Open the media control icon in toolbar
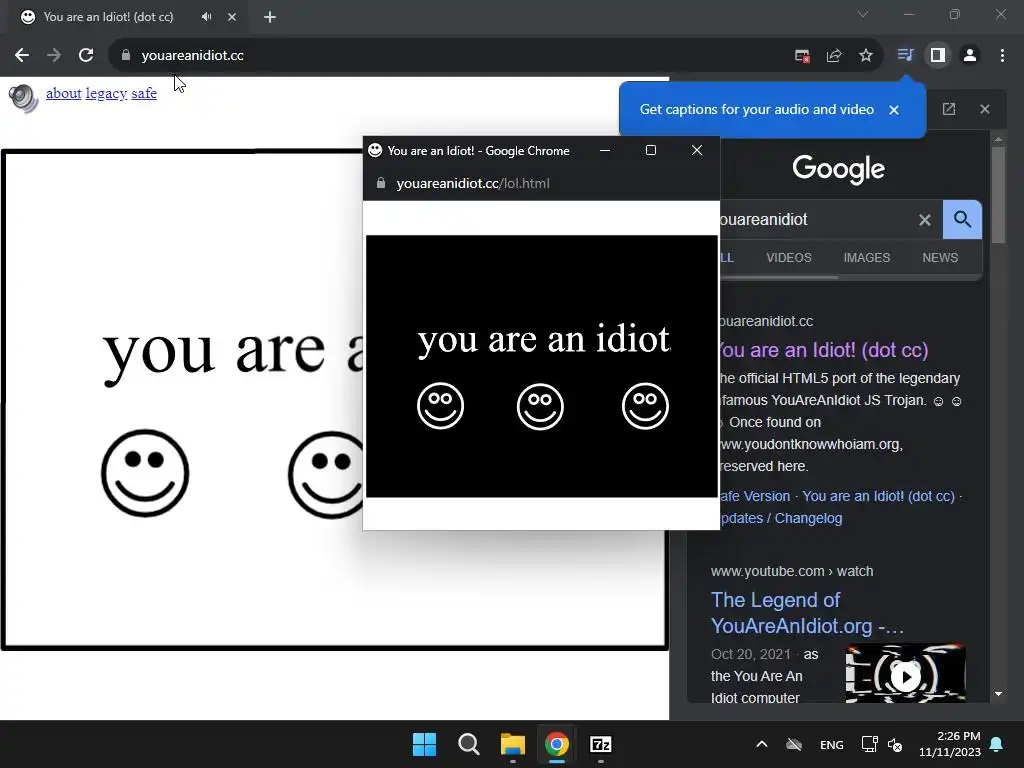1024x768 pixels. pos(905,55)
